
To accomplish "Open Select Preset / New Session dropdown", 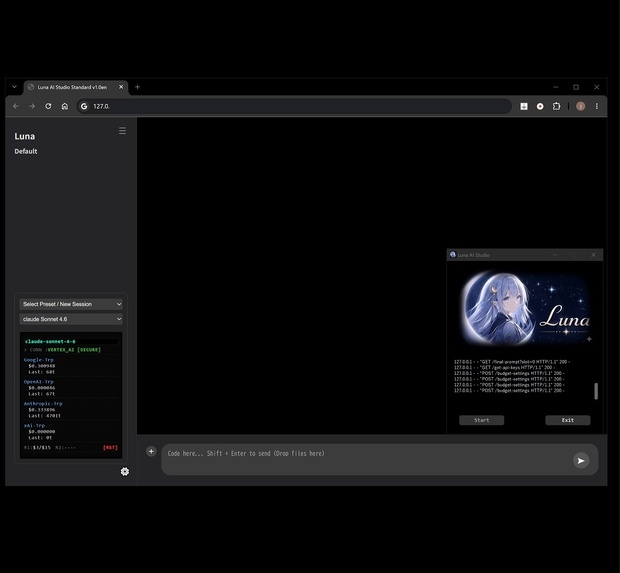I will click(x=71, y=304).
